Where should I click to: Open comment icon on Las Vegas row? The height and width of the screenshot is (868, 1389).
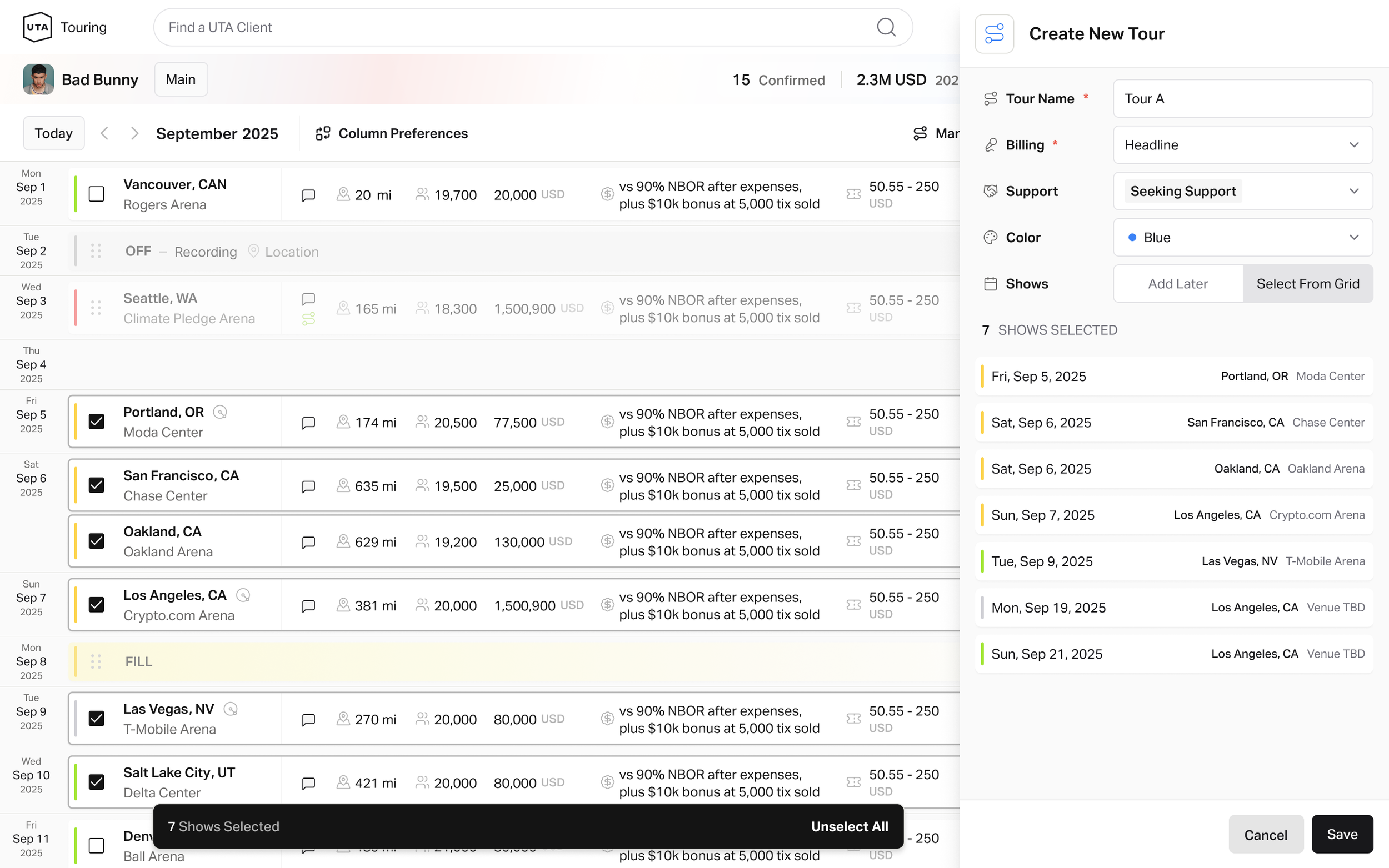click(x=308, y=720)
